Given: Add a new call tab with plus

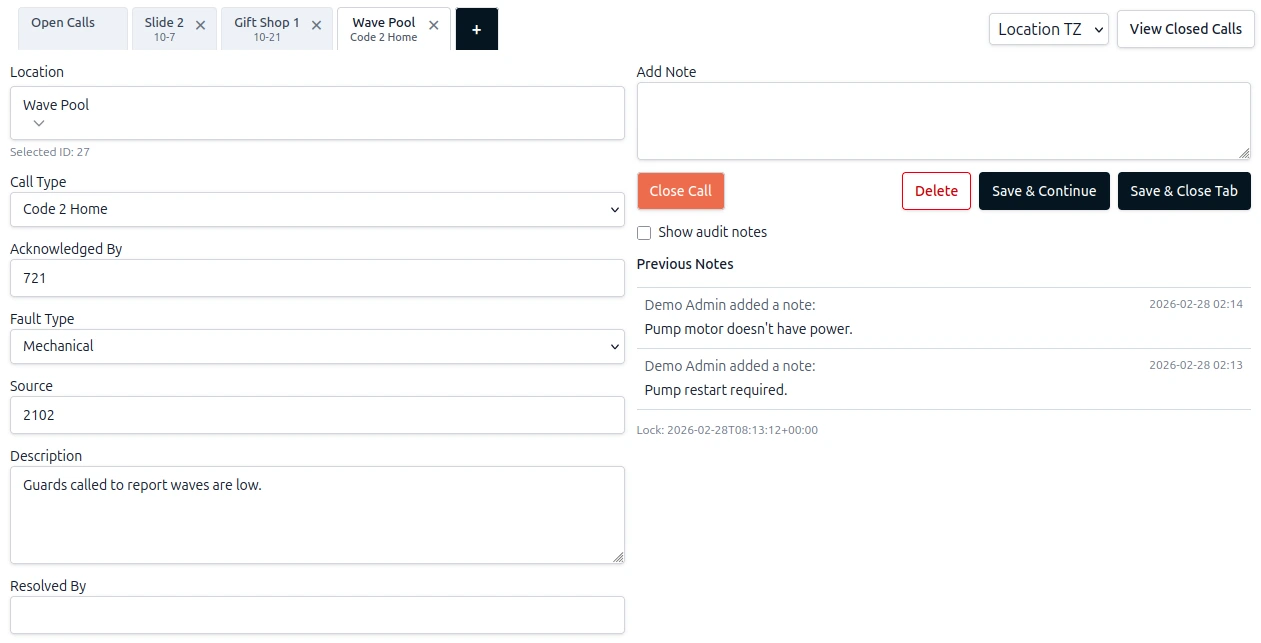Looking at the screenshot, I should (x=476, y=30).
